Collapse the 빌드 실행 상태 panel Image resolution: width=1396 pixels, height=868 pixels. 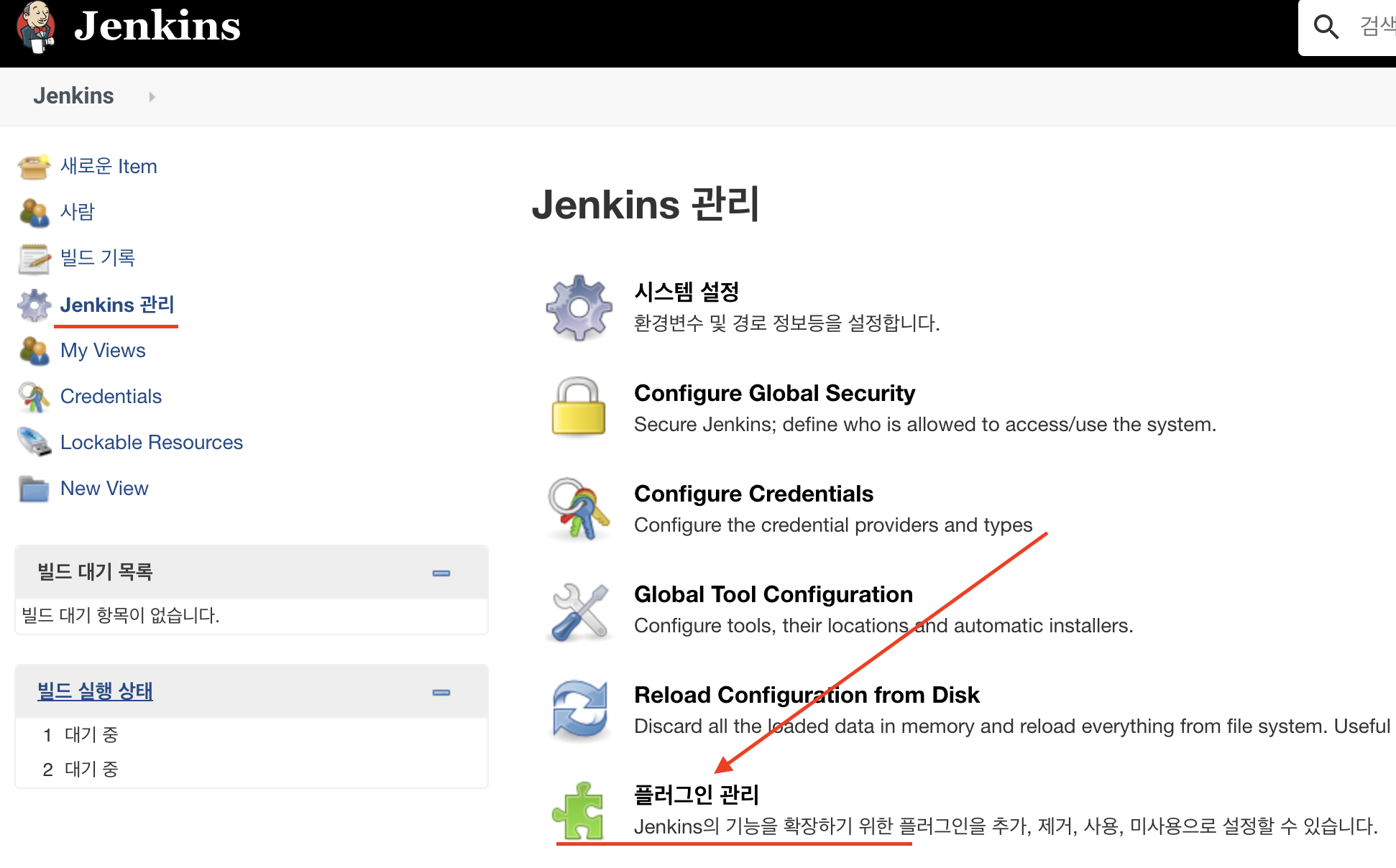pyautogui.click(x=441, y=692)
